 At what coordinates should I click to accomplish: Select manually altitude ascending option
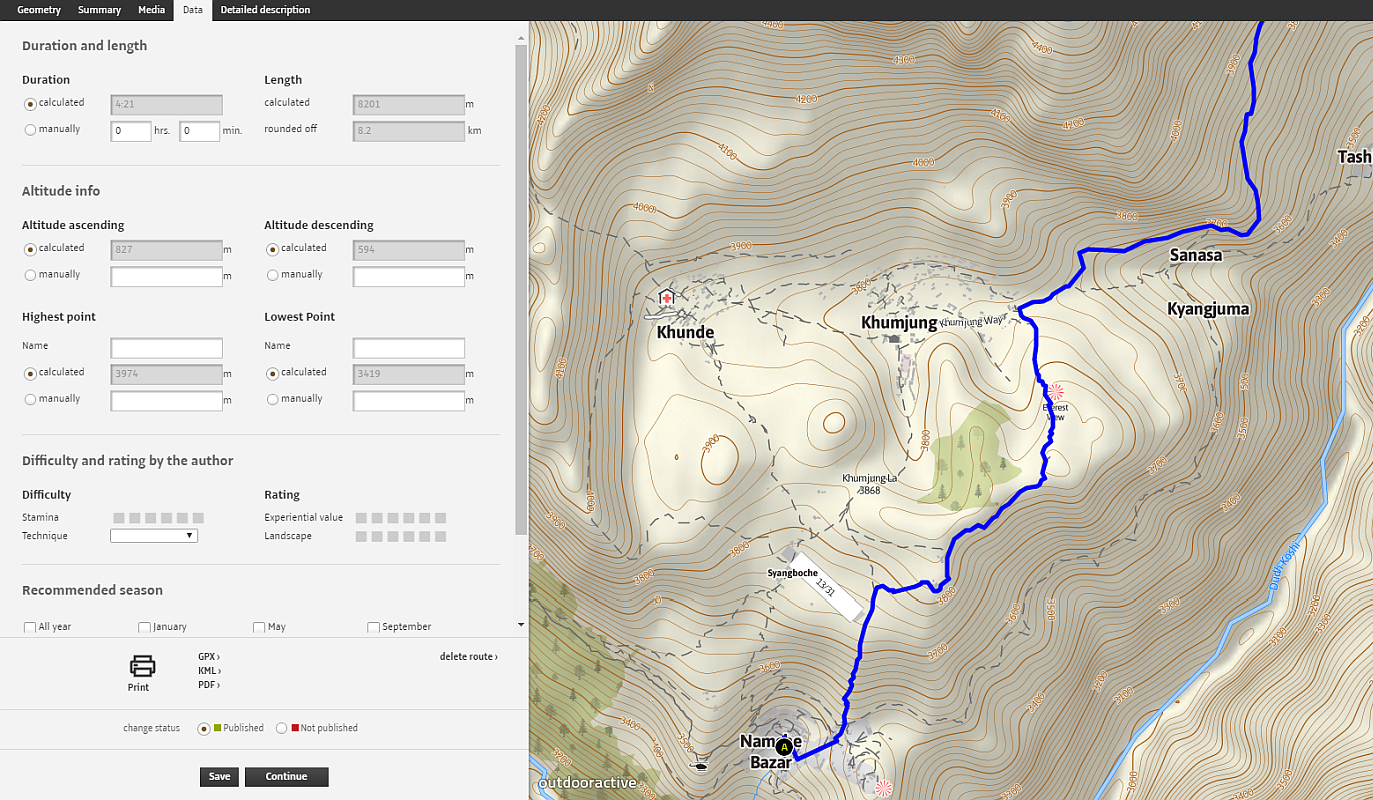click(30, 275)
